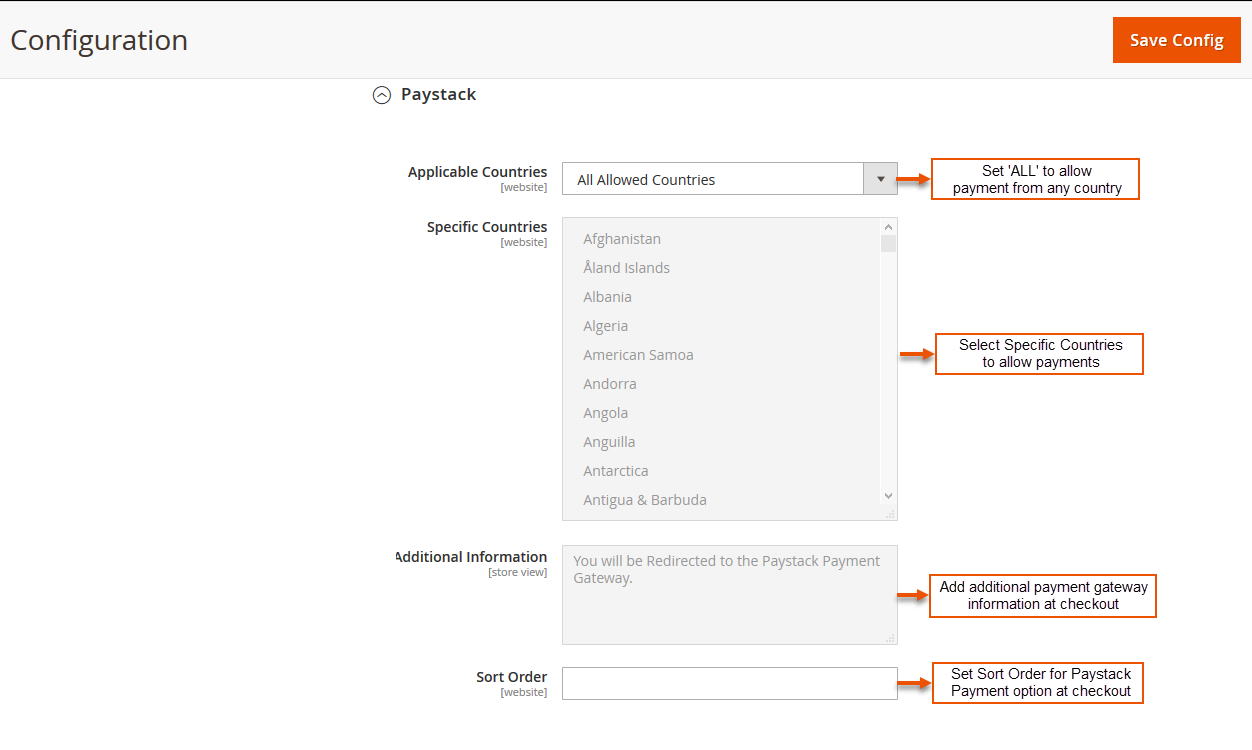Choose Albania from Specific Countries
This screenshot has width=1252, height=750.
point(607,297)
